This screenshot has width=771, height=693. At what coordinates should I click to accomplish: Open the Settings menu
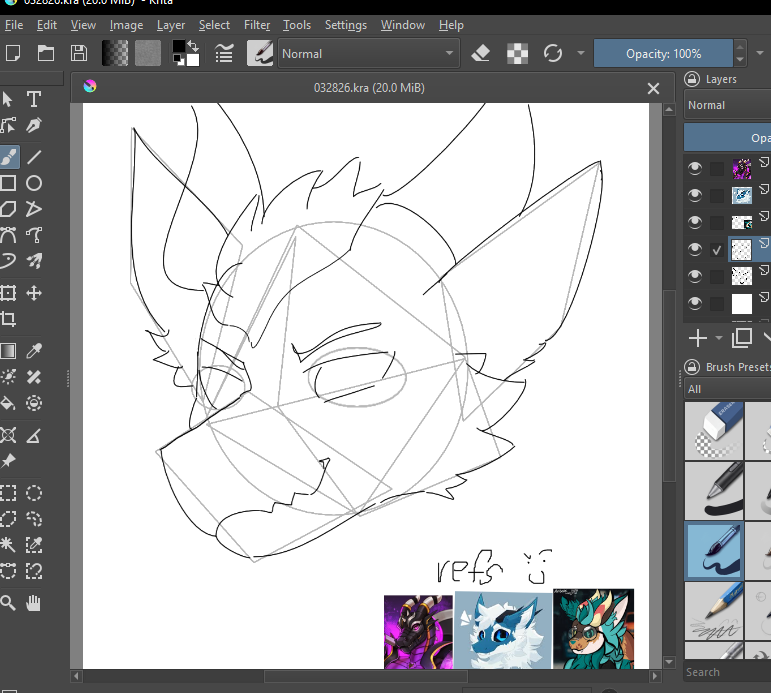(x=346, y=25)
